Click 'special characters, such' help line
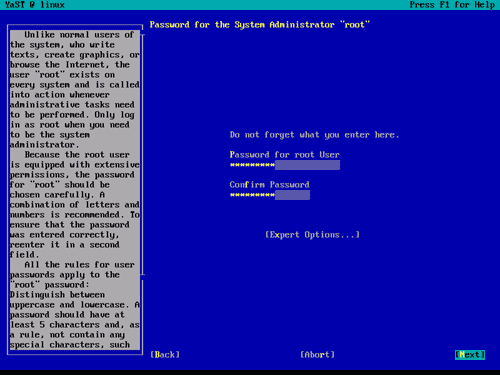Viewport: 500px width, 375px height. coord(70,345)
